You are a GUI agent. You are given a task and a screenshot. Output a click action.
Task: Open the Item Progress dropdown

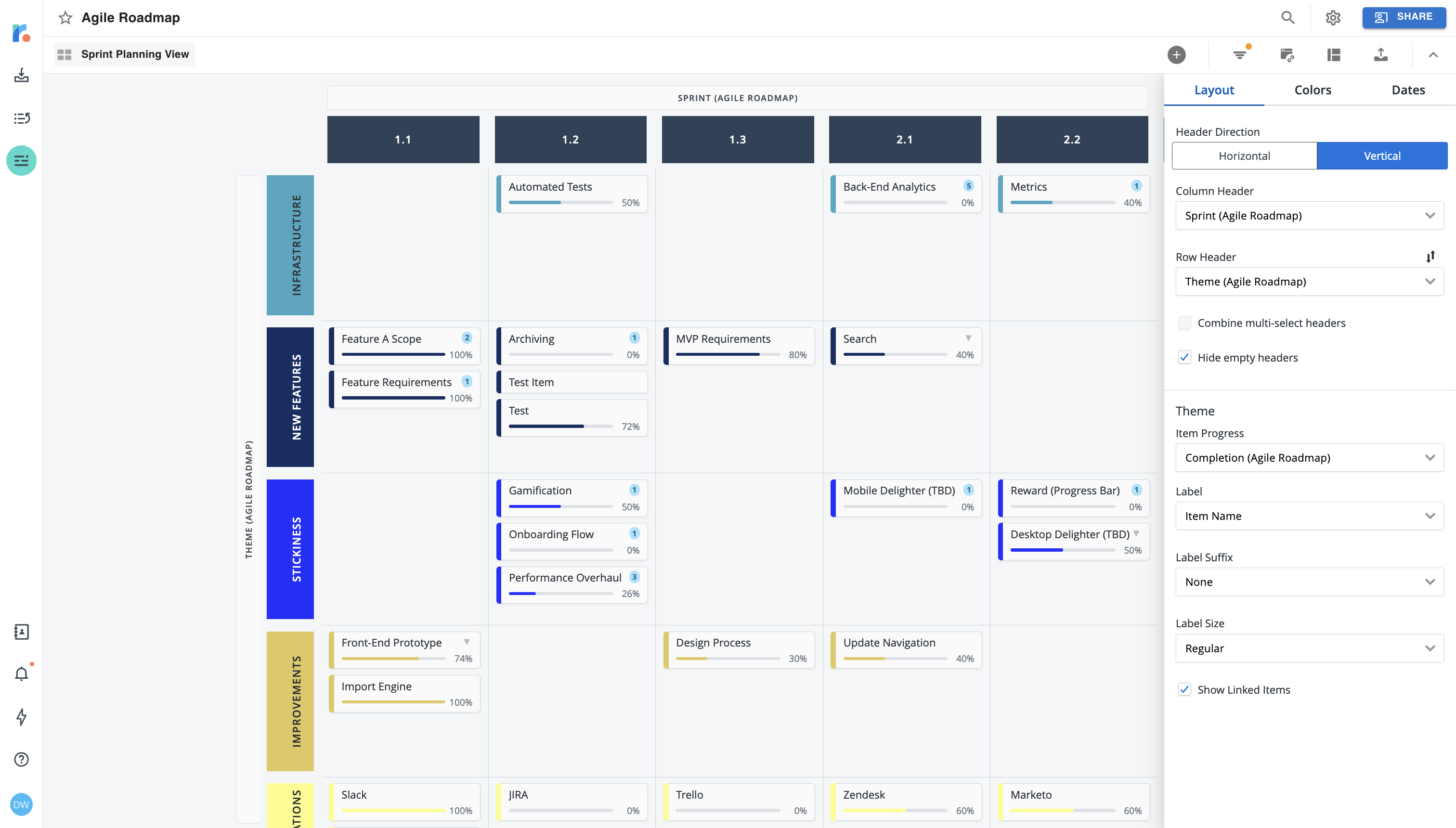pyautogui.click(x=1309, y=458)
